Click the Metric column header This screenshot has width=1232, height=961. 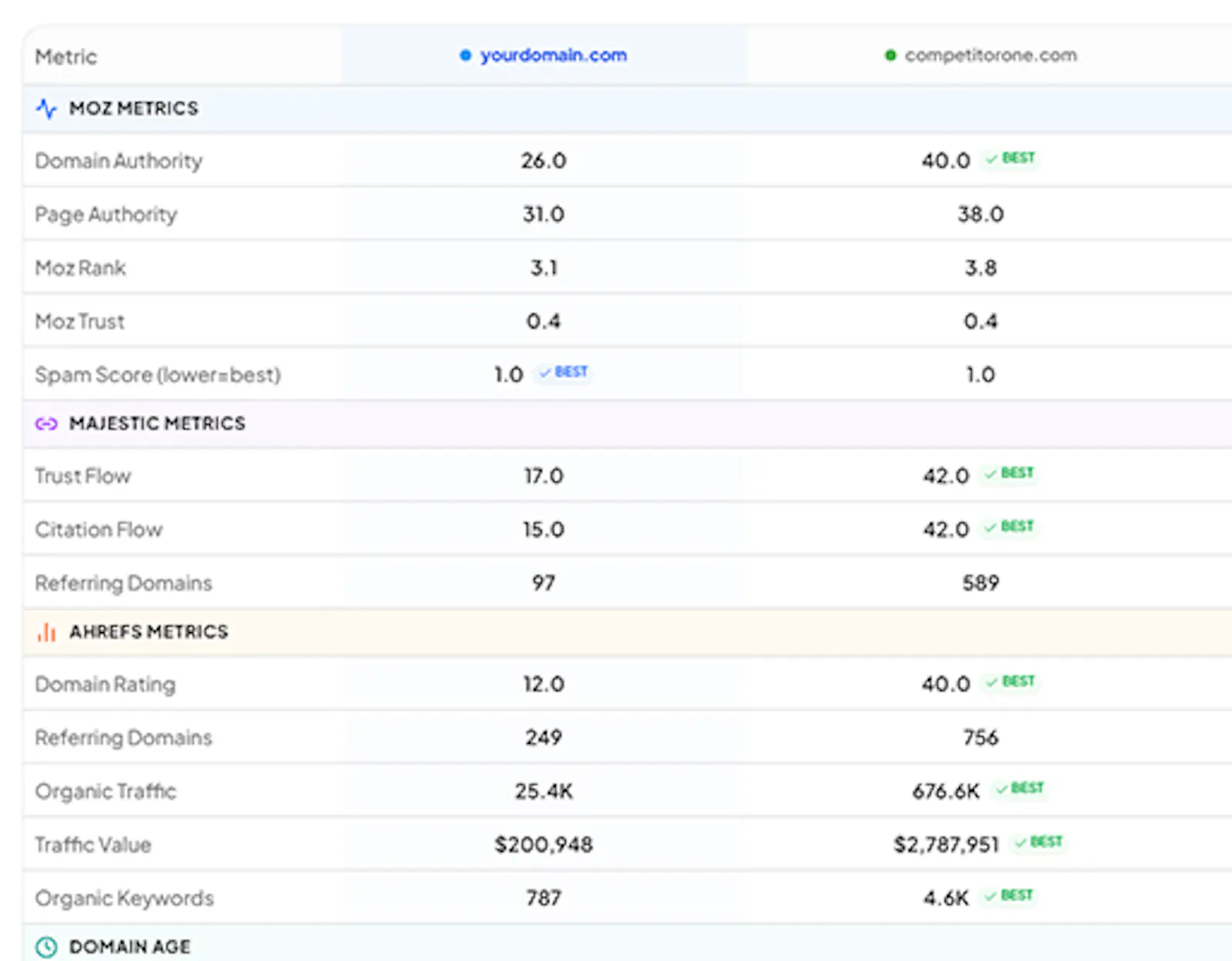pyautogui.click(x=66, y=57)
